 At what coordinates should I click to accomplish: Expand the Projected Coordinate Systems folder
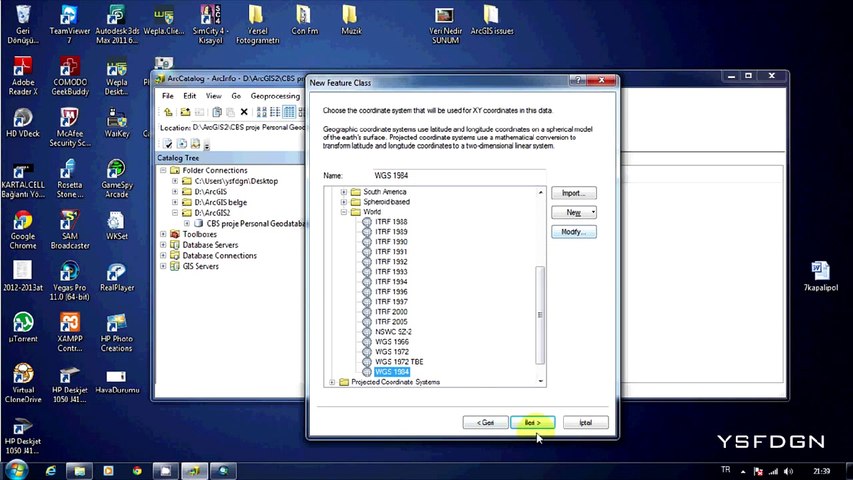pos(332,382)
